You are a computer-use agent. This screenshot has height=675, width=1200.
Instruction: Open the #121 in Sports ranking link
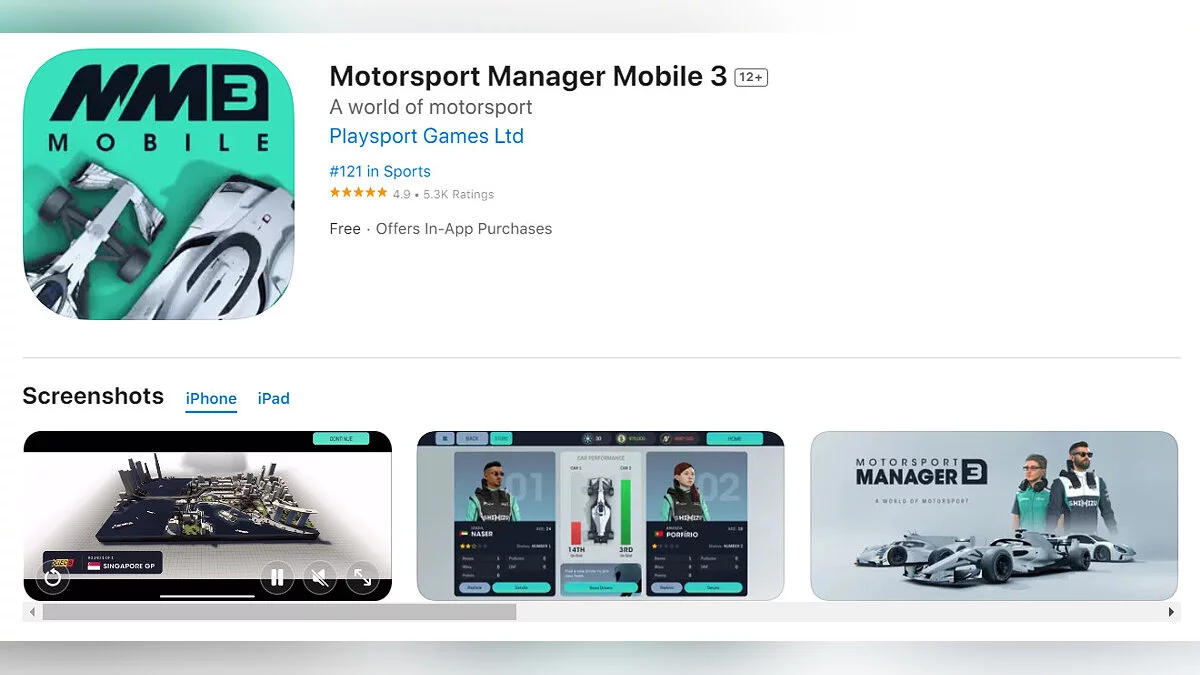pos(380,171)
